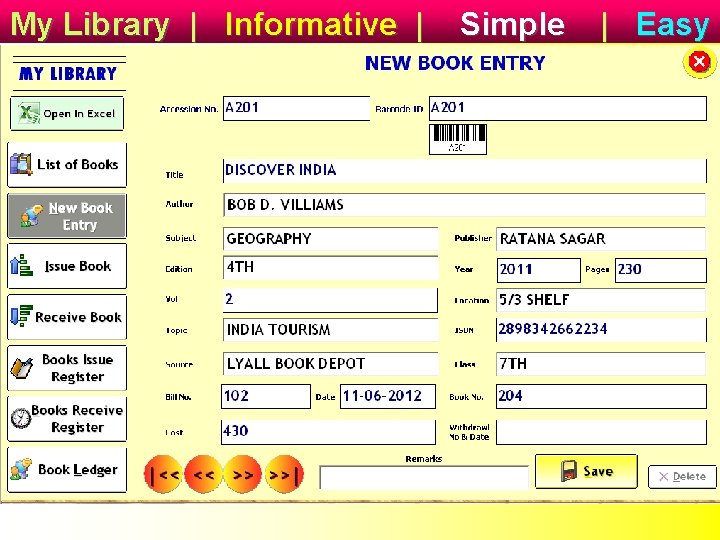Click the Topic field INDIA TOURISM
Image resolution: width=720 pixels, height=540 pixels.
331,330
